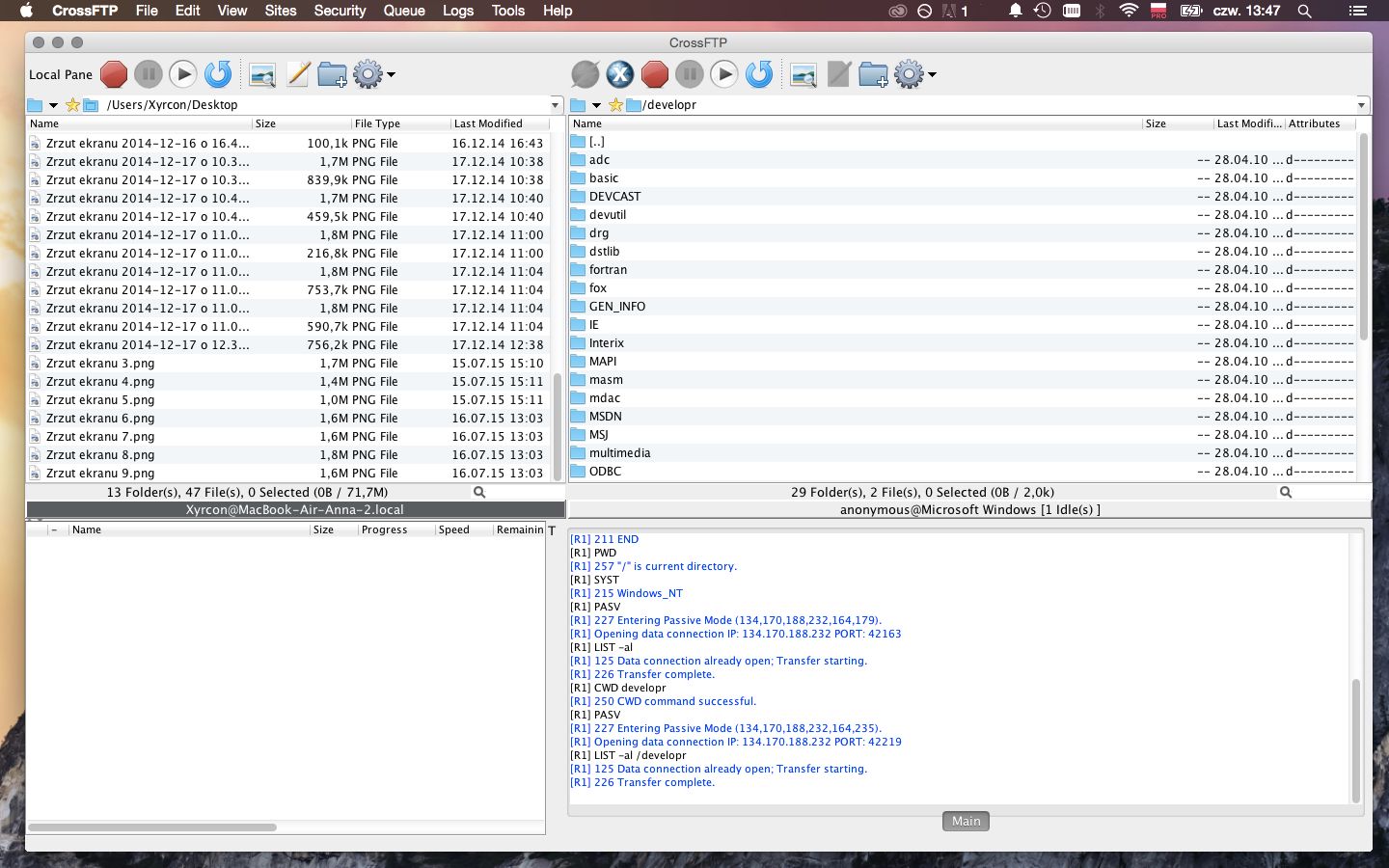
Task: Click the remote pane disconnect X icon
Action: pos(620,74)
